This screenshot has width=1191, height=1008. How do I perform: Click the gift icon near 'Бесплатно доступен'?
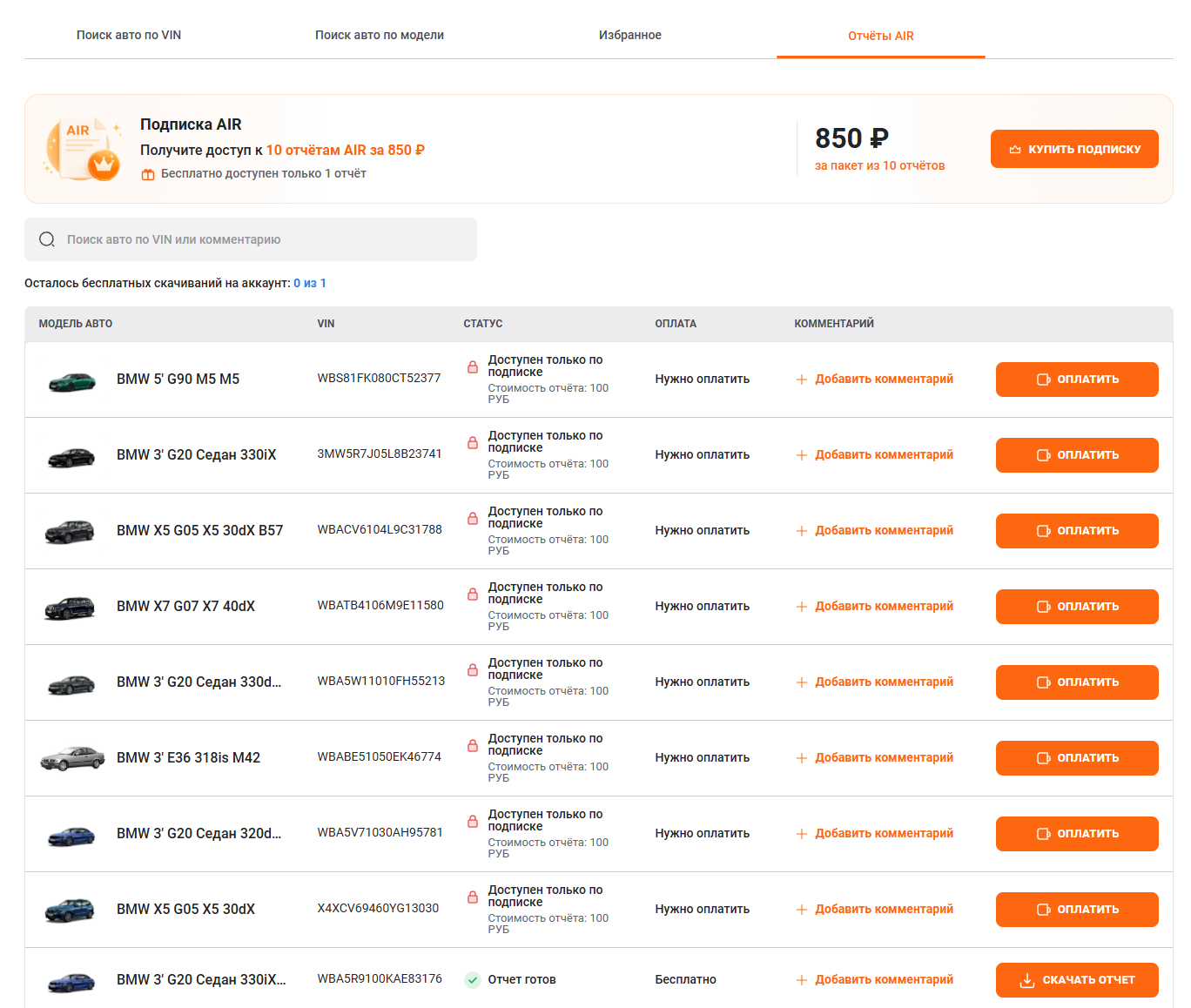point(148,174)
